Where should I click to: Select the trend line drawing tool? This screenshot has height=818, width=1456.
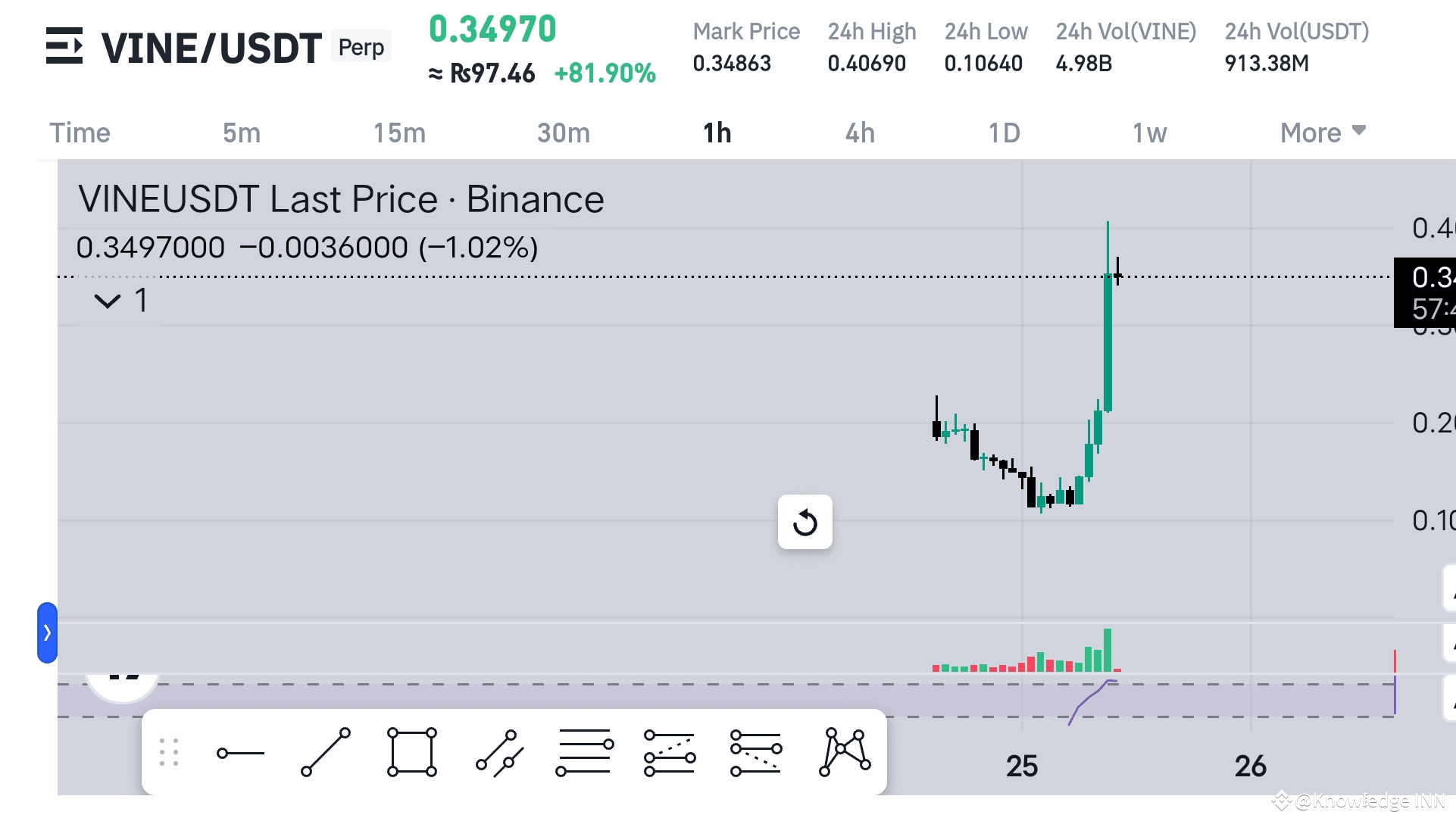(x=326, y=753)
